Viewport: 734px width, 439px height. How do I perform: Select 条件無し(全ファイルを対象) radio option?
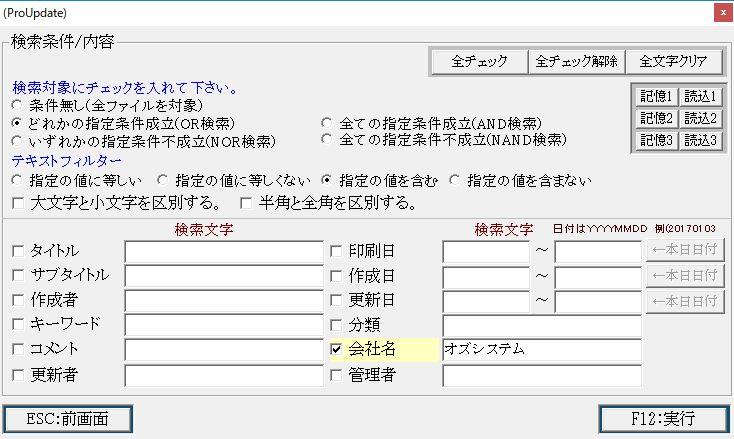(17, 105)
